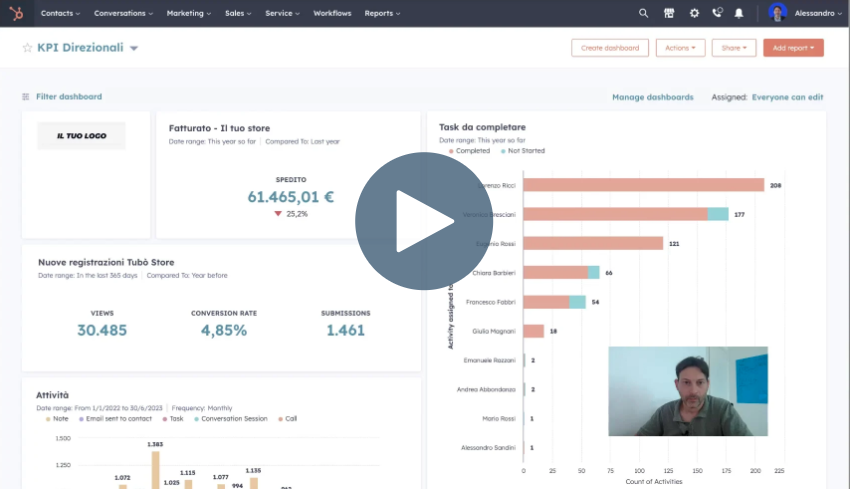Expand the KPI Direzionali dashboard switcher arrow

coord(134,48)
